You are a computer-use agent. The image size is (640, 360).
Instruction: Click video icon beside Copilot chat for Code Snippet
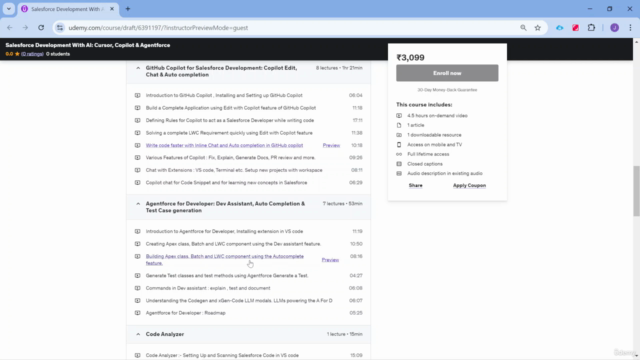[x=138, y=182]
